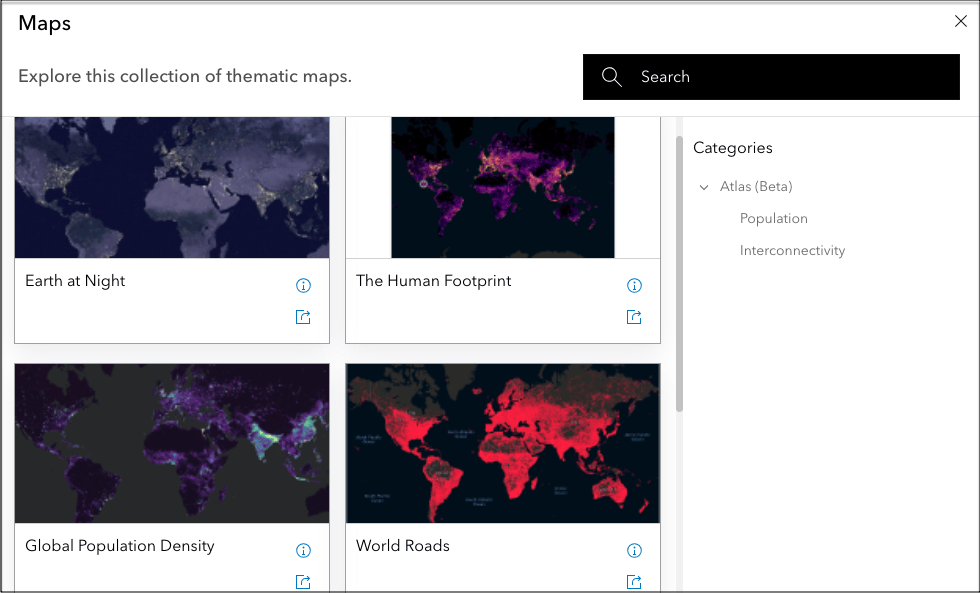Show info for Global Population Density map

[x=303, y=551]
